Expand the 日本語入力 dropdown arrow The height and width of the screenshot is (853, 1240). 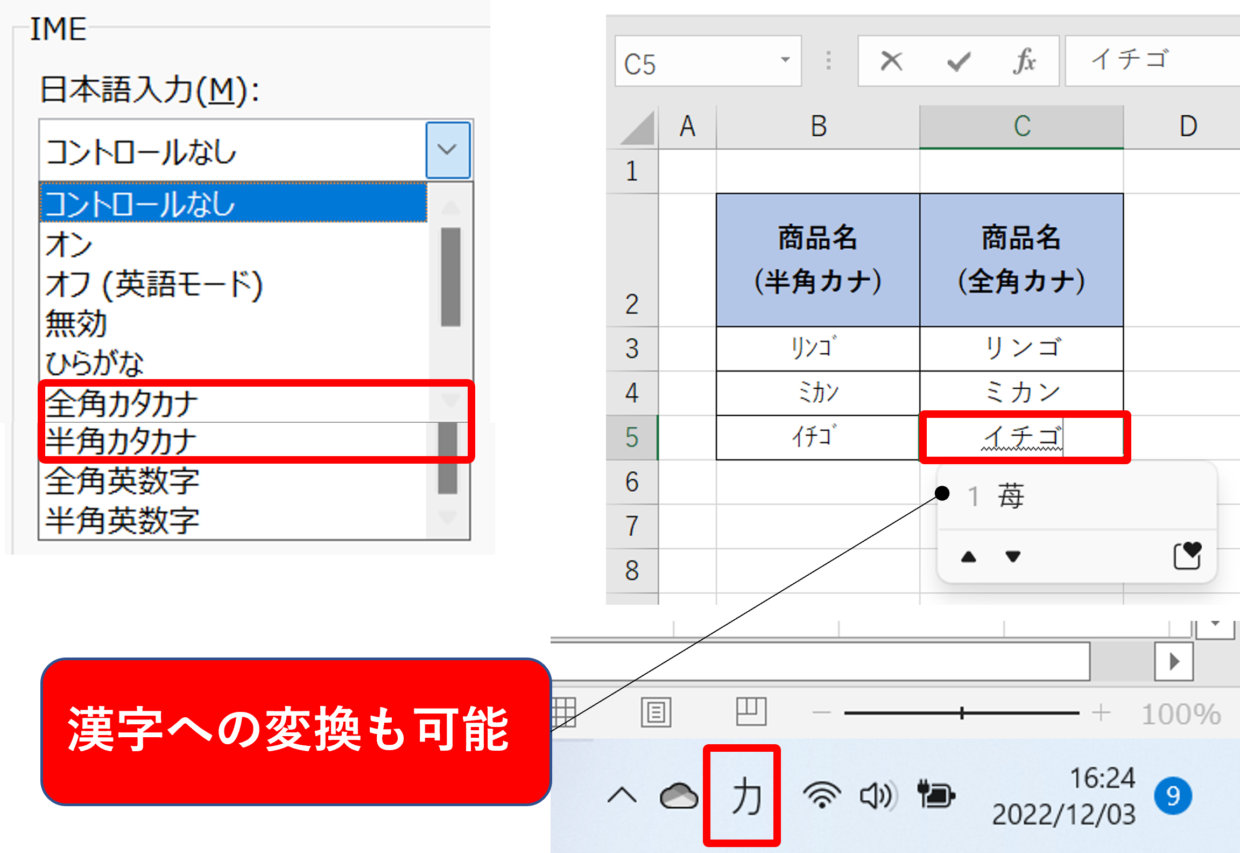[446, 151]
